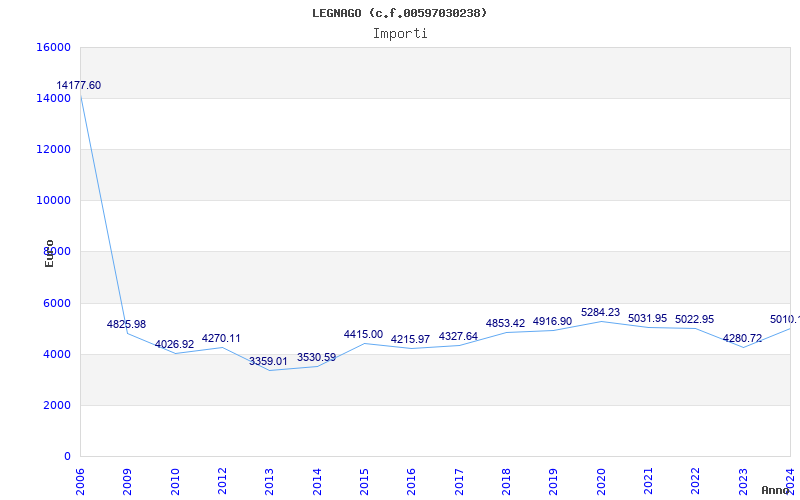Click the 14000 y-axis tick label
Screen dimensions: 800x500
tap(54, 98)
